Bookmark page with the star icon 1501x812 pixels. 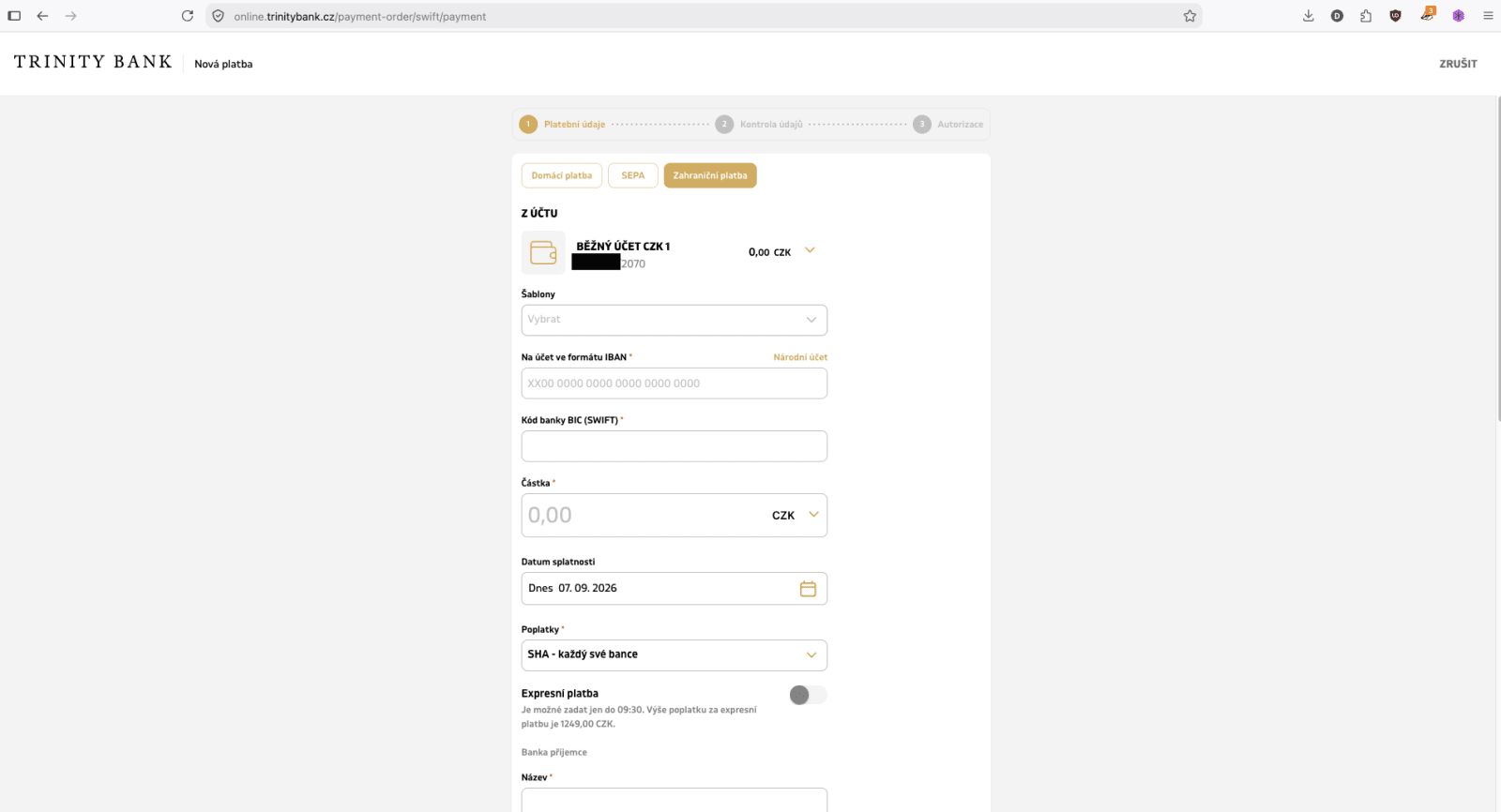pos(1190,16)
